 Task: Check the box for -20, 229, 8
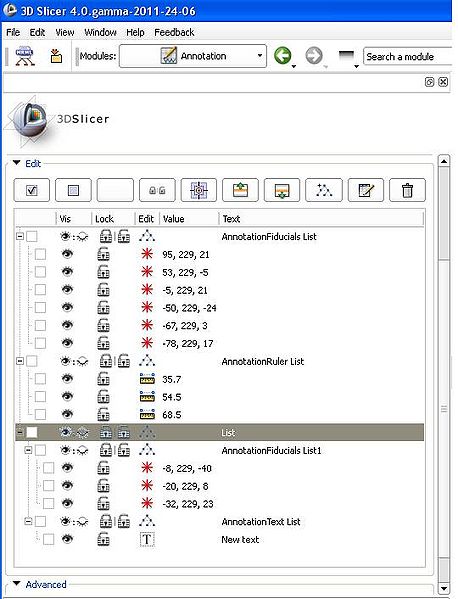pyautogui.click(x=49, y=486)
